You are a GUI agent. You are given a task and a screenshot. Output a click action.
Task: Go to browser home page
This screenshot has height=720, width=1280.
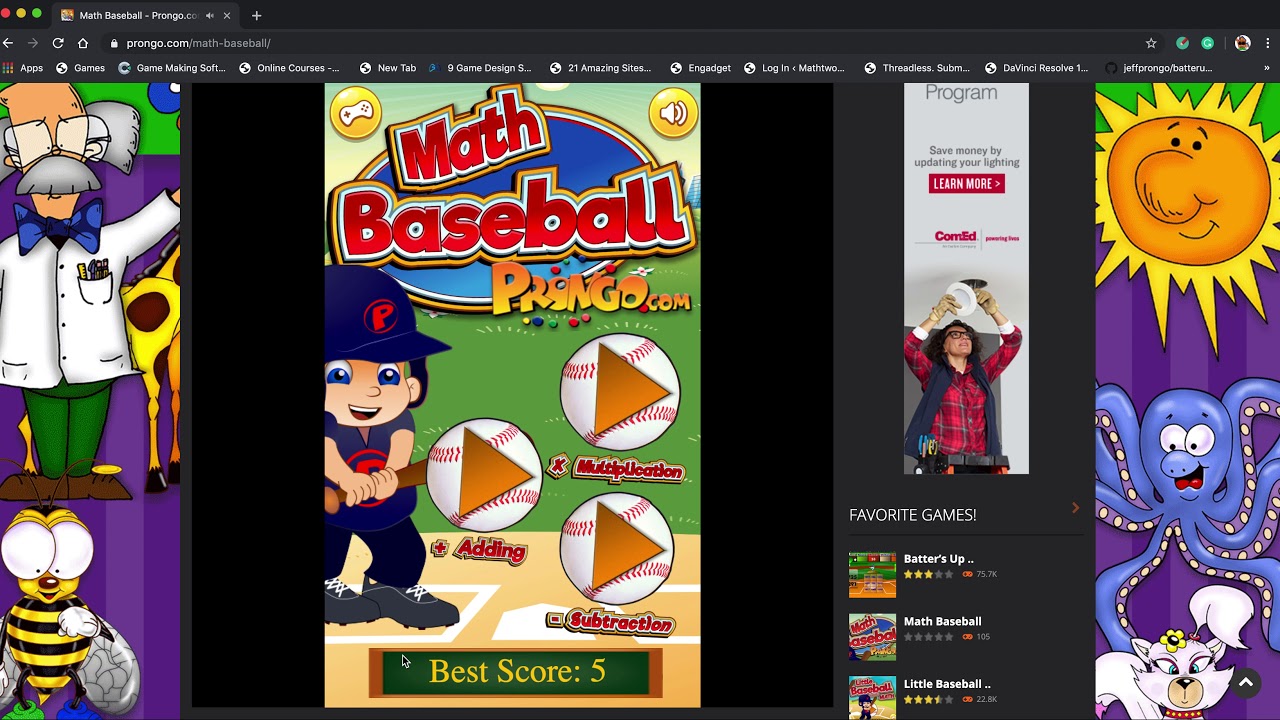[83, 43]
